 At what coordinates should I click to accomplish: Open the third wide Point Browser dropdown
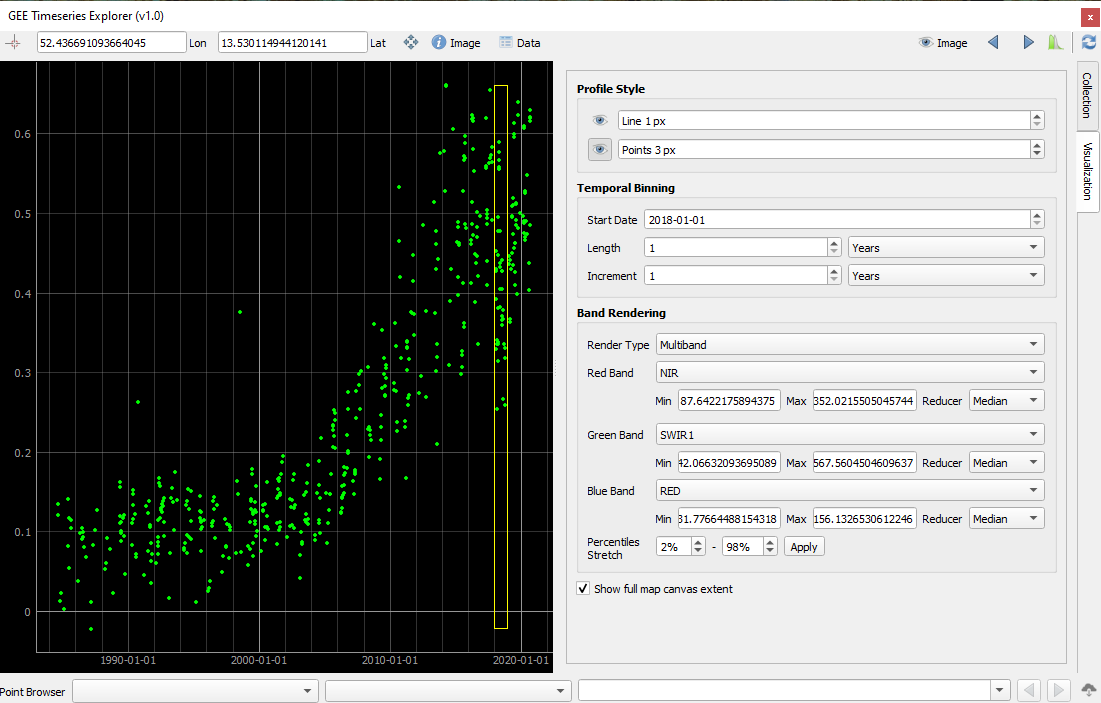coord(793,691)
